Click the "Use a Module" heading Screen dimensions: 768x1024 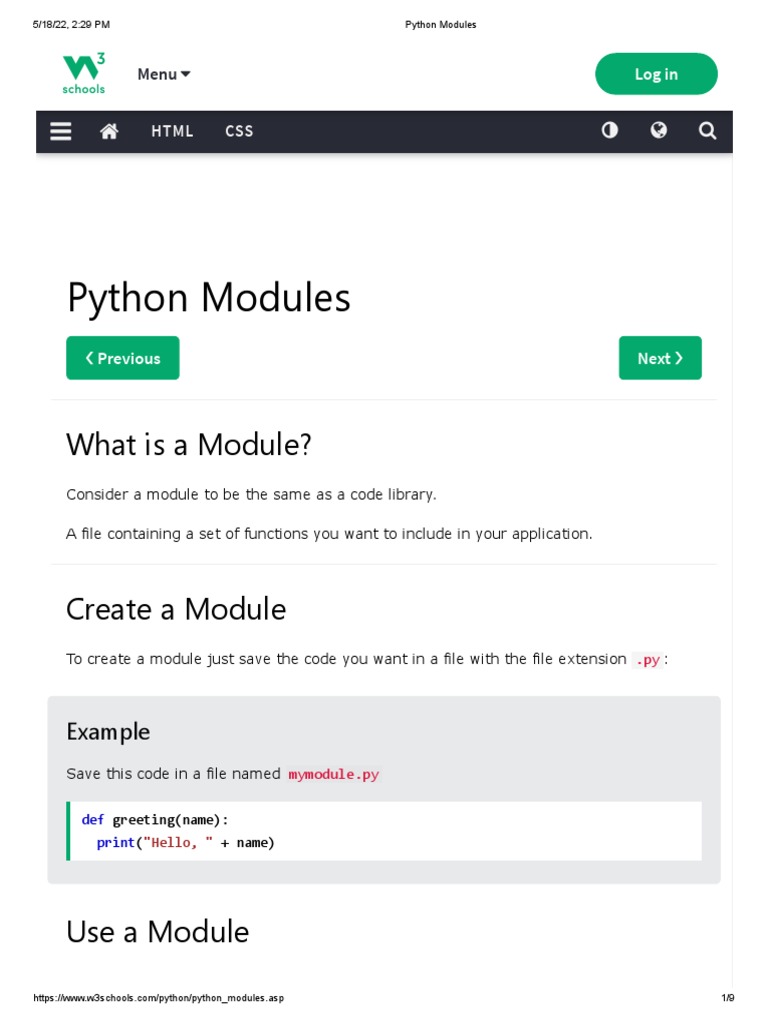pyautogui.click(x=157, y=932)
